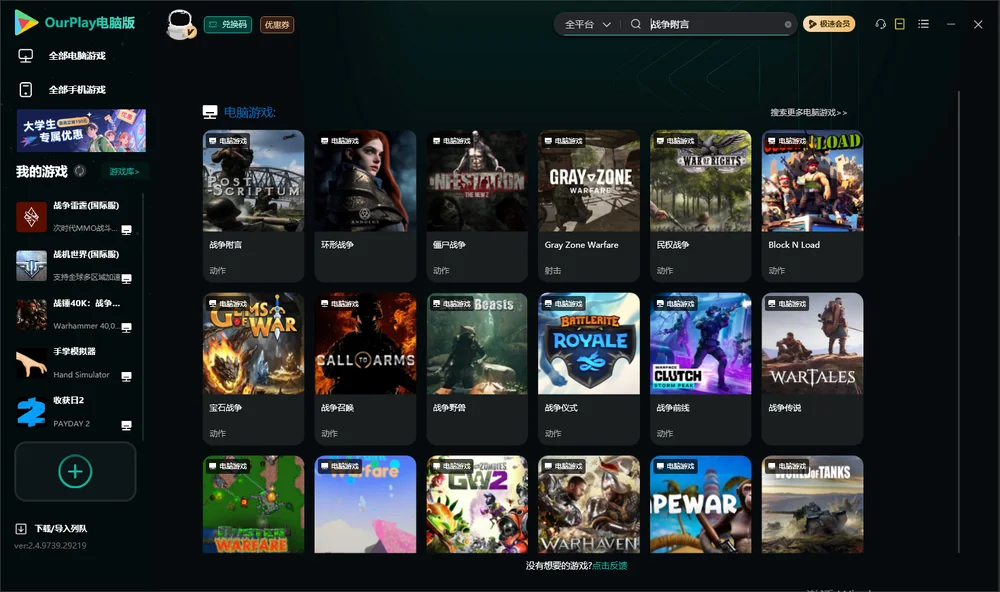Open the World of Tanks game card

click(812, 504)
